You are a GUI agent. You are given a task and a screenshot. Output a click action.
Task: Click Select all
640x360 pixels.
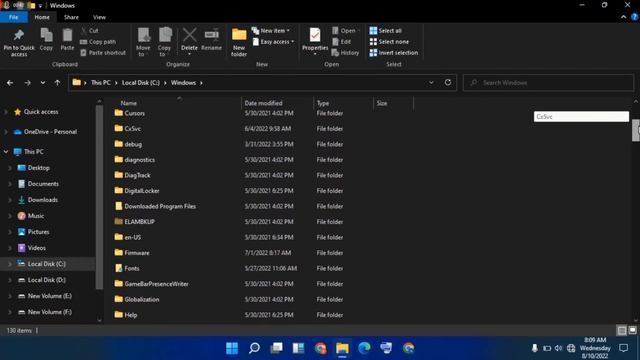pos(385,31)
